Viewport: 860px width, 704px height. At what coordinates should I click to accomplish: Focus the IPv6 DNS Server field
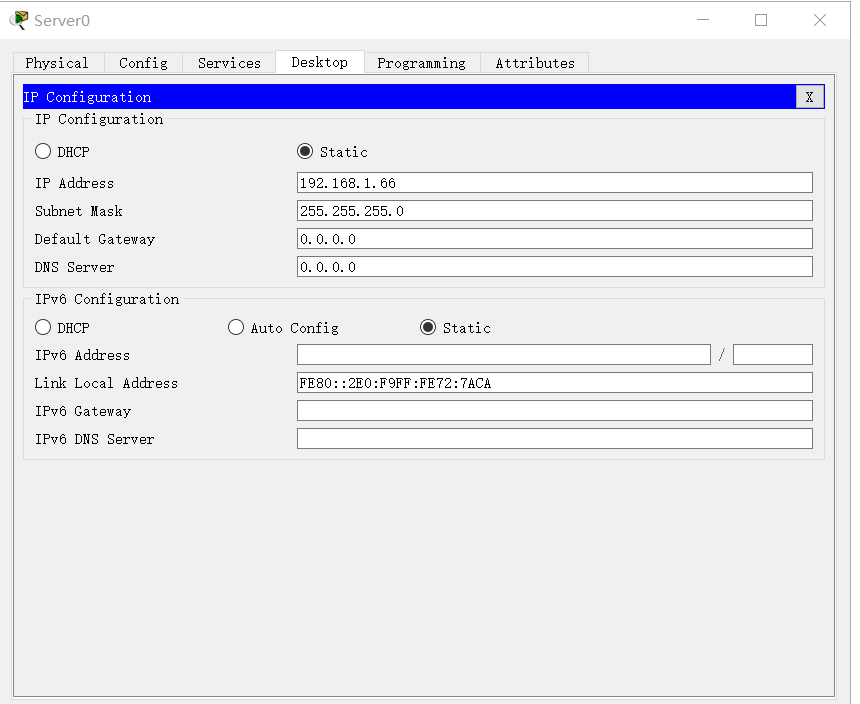(555, 439)
